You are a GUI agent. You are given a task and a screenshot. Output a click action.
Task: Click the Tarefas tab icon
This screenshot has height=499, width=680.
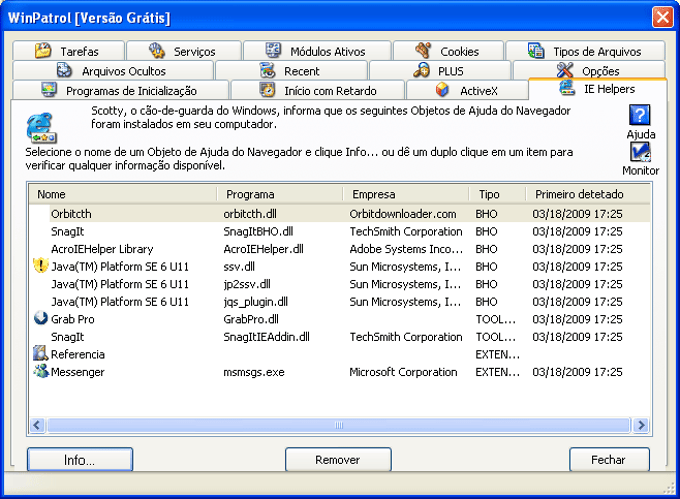(x=43, y=51)
